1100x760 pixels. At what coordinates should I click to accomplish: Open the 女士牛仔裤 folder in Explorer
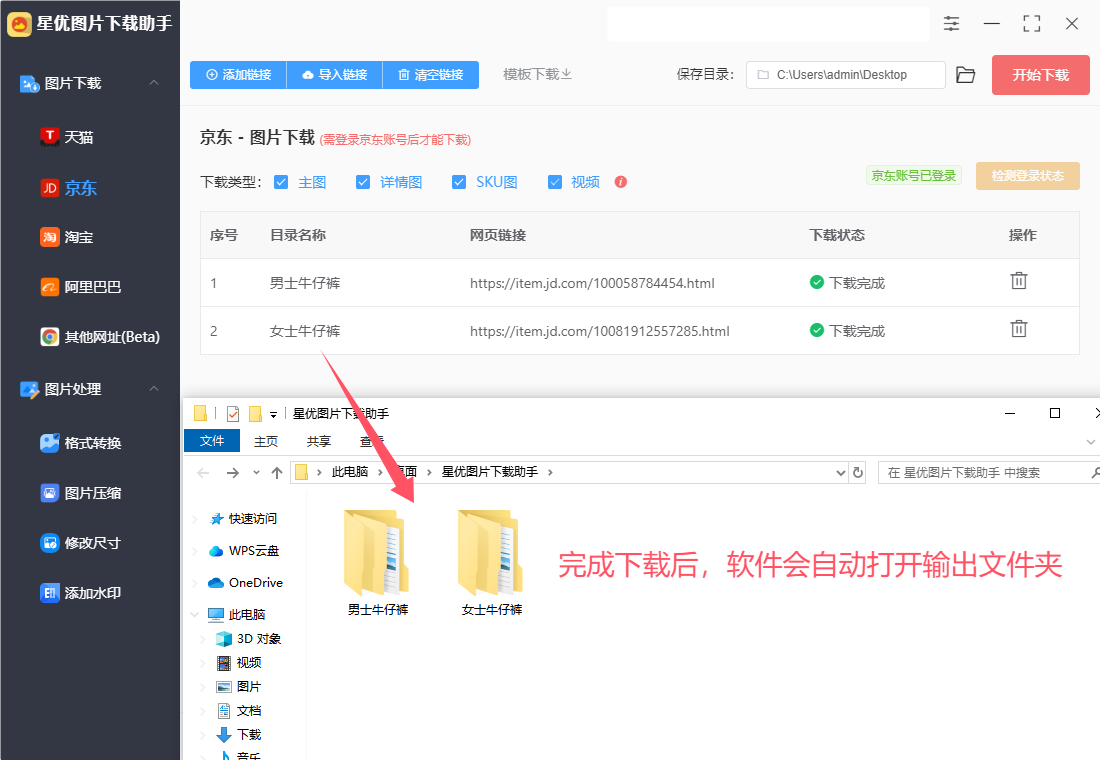491,564
